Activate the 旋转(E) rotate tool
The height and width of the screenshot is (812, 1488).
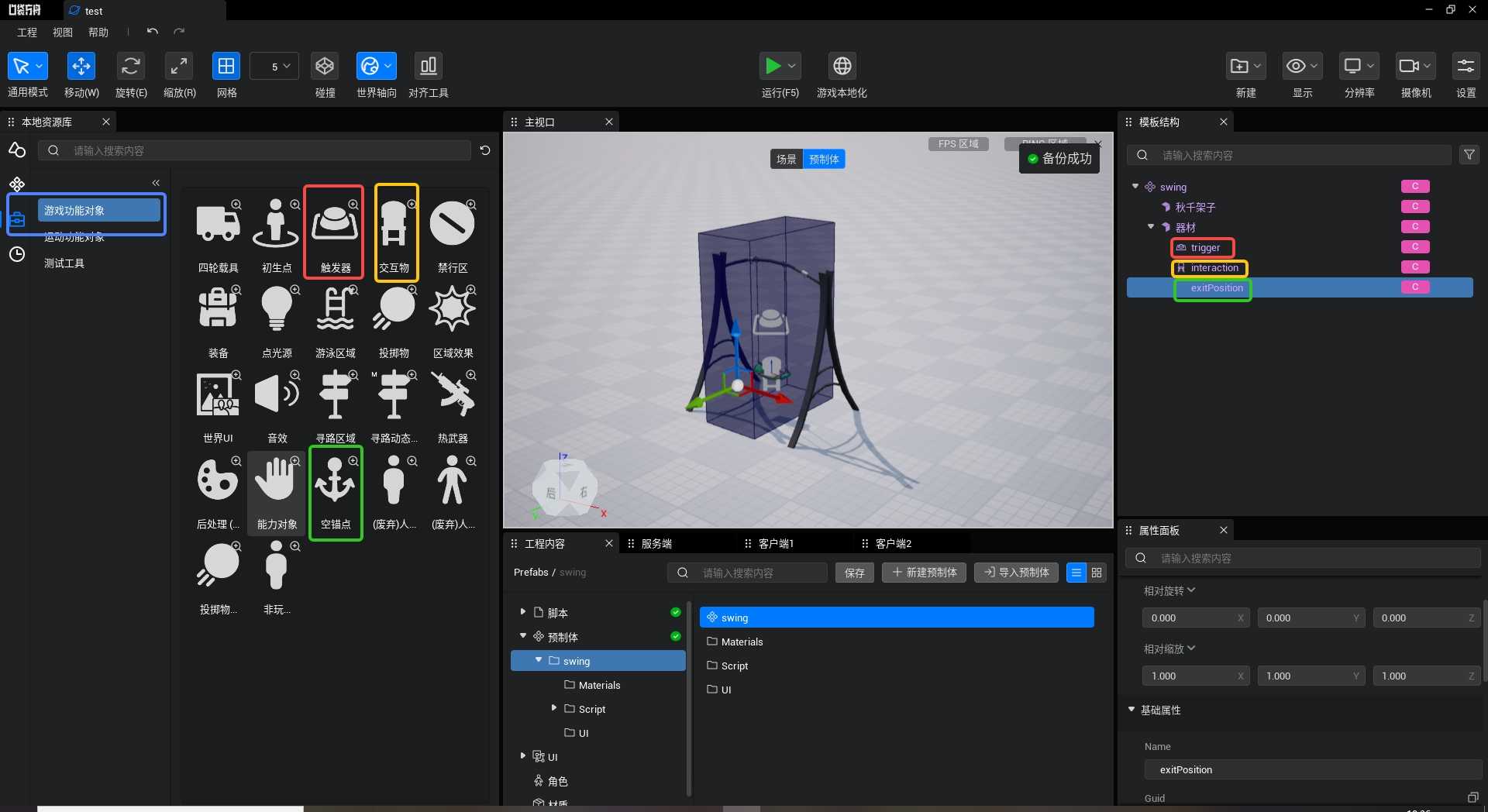tap(131, 67)
